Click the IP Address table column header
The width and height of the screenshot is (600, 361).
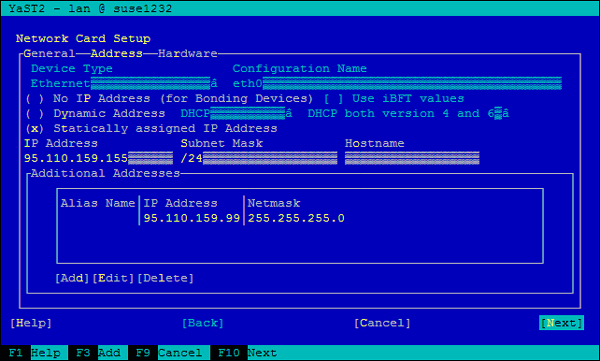[x=180, y=203]
